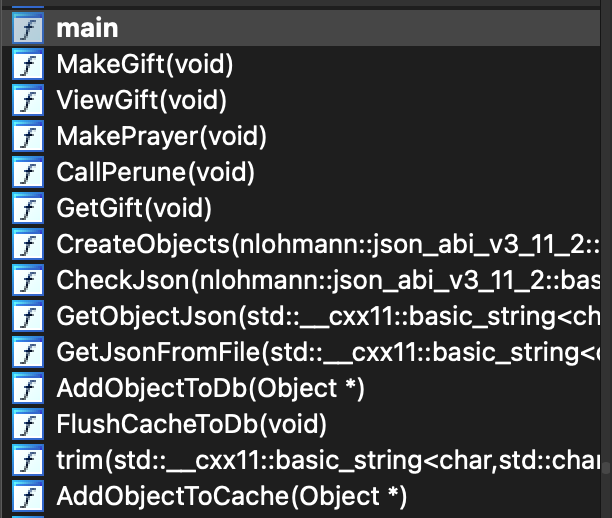Choose the ViewGift(void) function

[301, 100]
